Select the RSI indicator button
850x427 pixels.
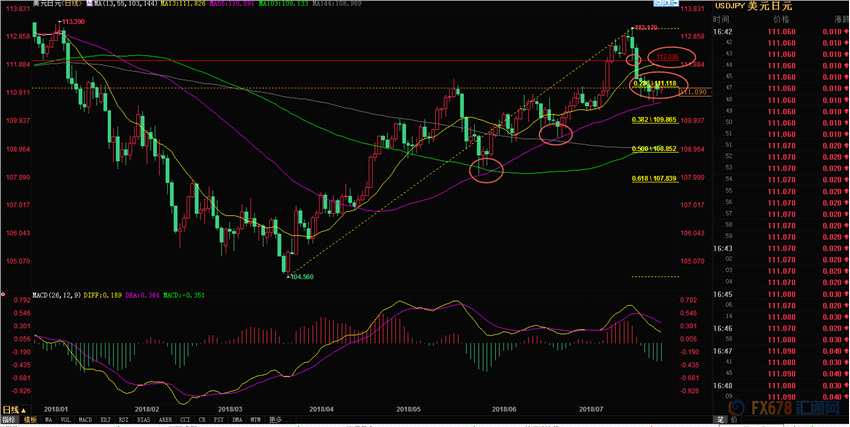(x=124, y=419)
